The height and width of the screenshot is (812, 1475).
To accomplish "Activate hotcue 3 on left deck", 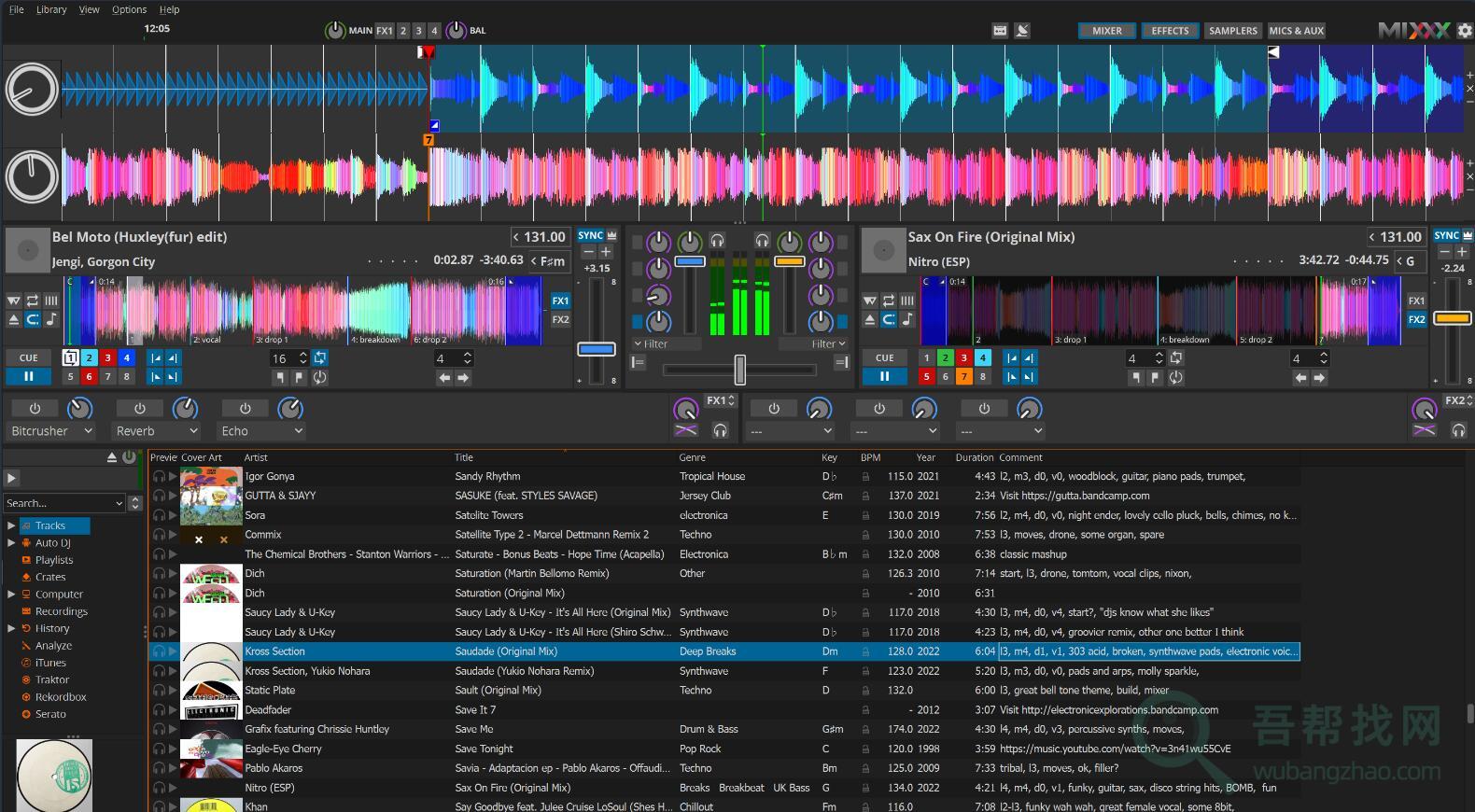I will 108,357.
